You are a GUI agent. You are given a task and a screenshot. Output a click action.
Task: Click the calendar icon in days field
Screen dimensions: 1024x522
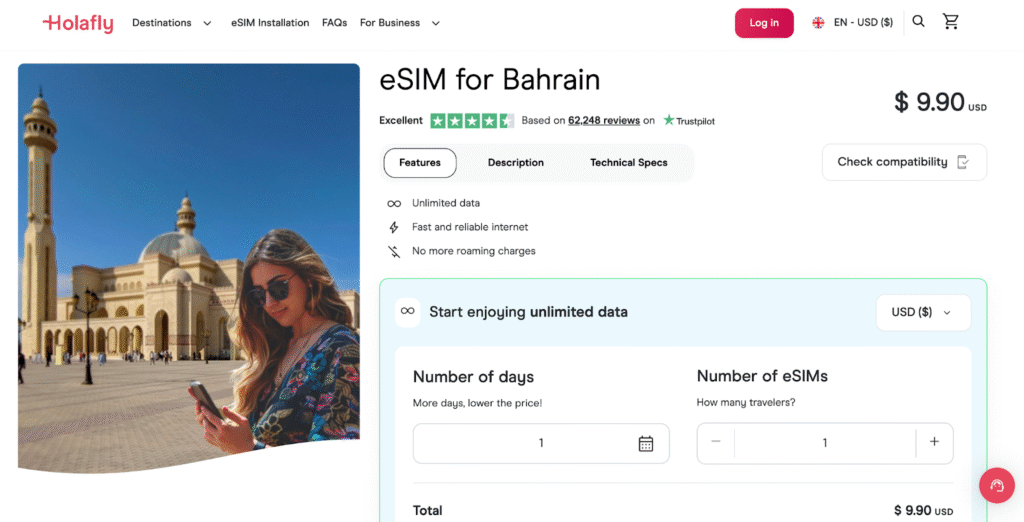pyautogui.click(x=646, y=443)
